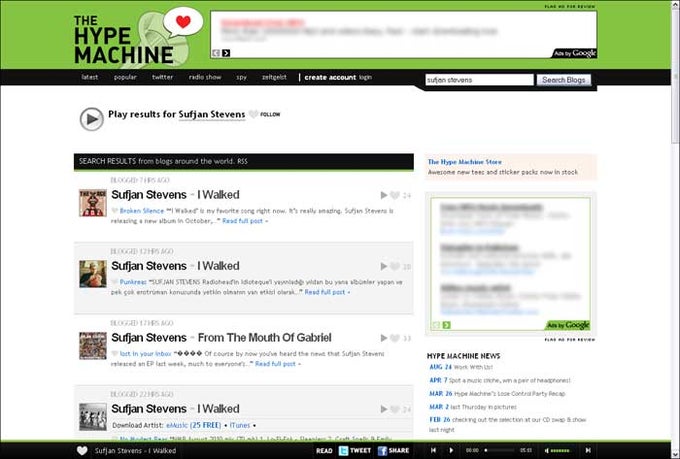Open the spy nav item
This screenshot has height=459, width=680.
click(242, 77)
